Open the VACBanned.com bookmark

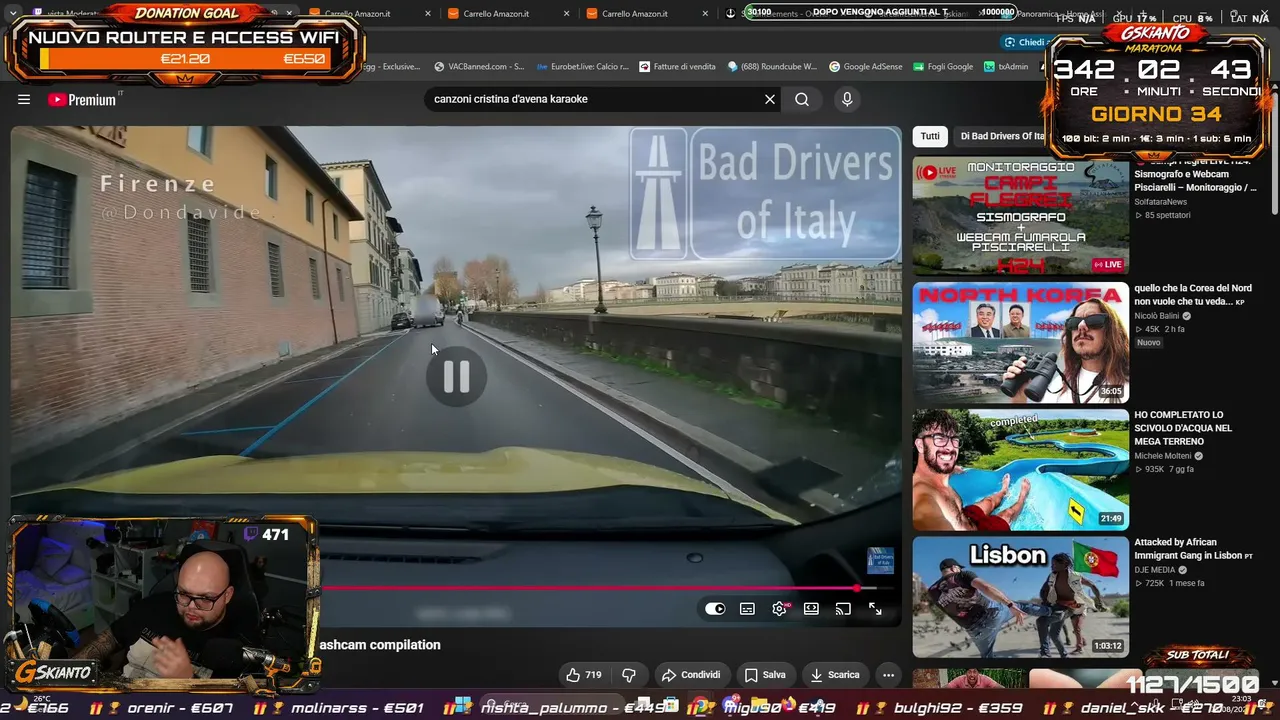tap(478, 67)
